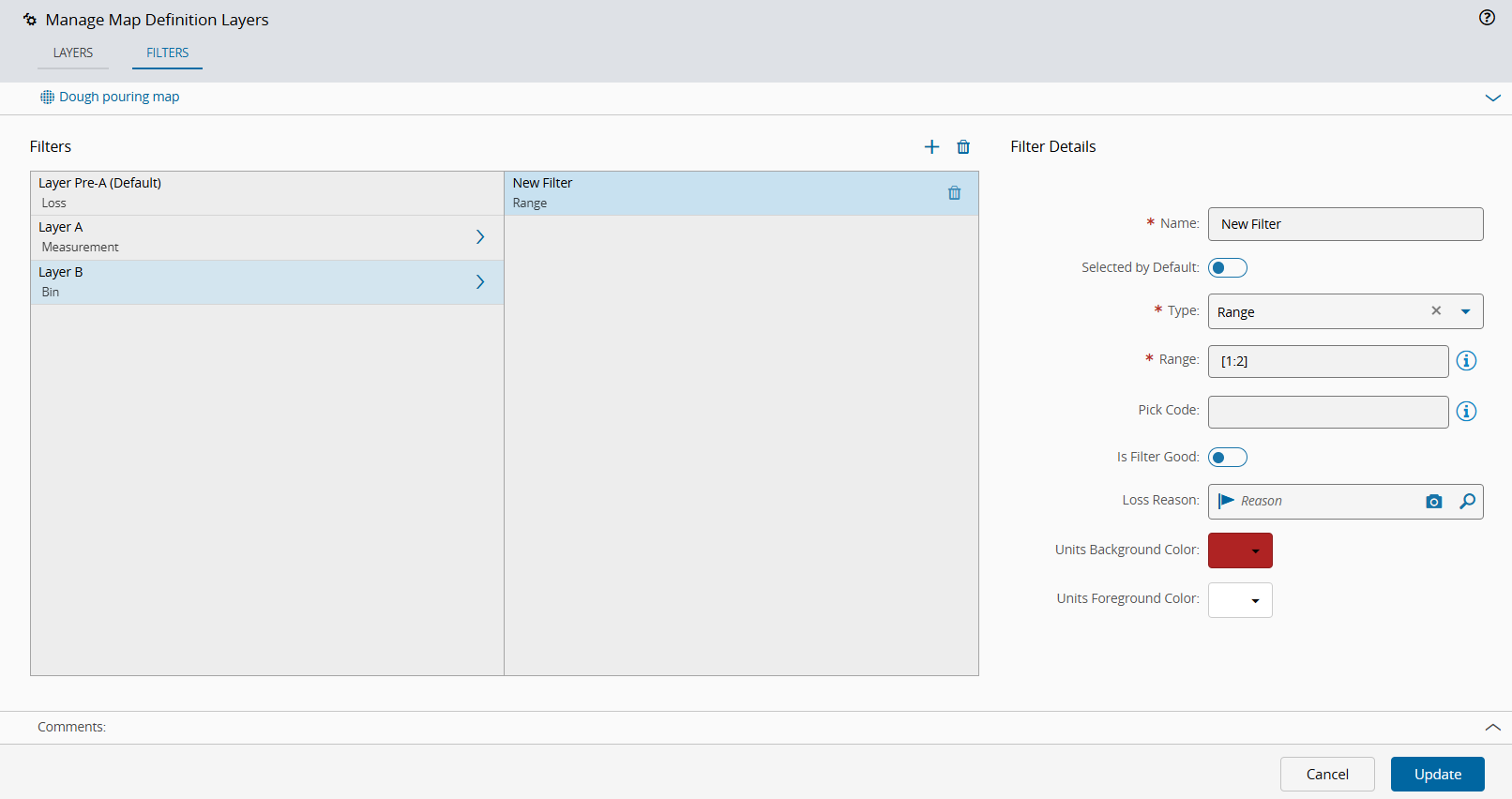The height and width of the screenshot is (799, 1512).
Task: Open Units Background Color picker
Action: coord(1240,550)
